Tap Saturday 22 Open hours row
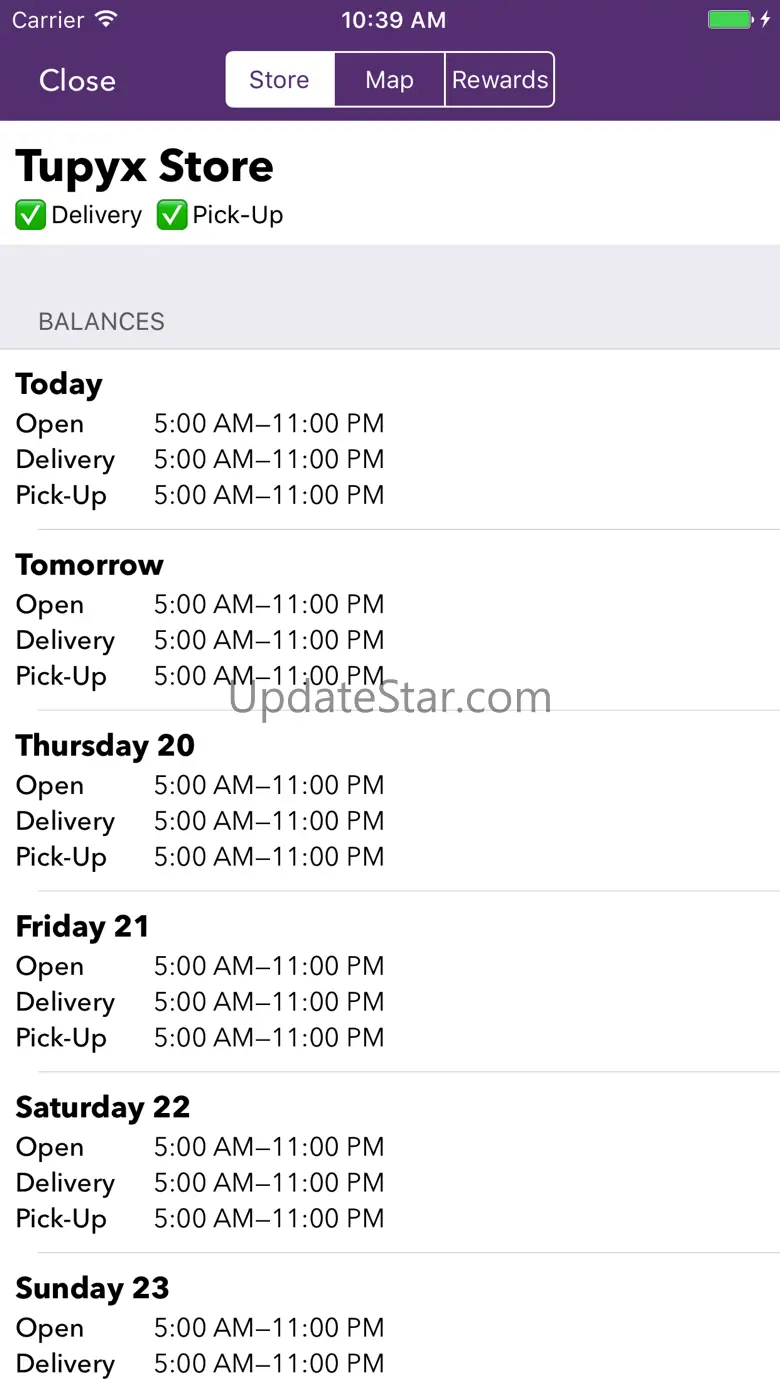Image resolution: width=780 pixels, height=1387 pixels. (200, 1147)
